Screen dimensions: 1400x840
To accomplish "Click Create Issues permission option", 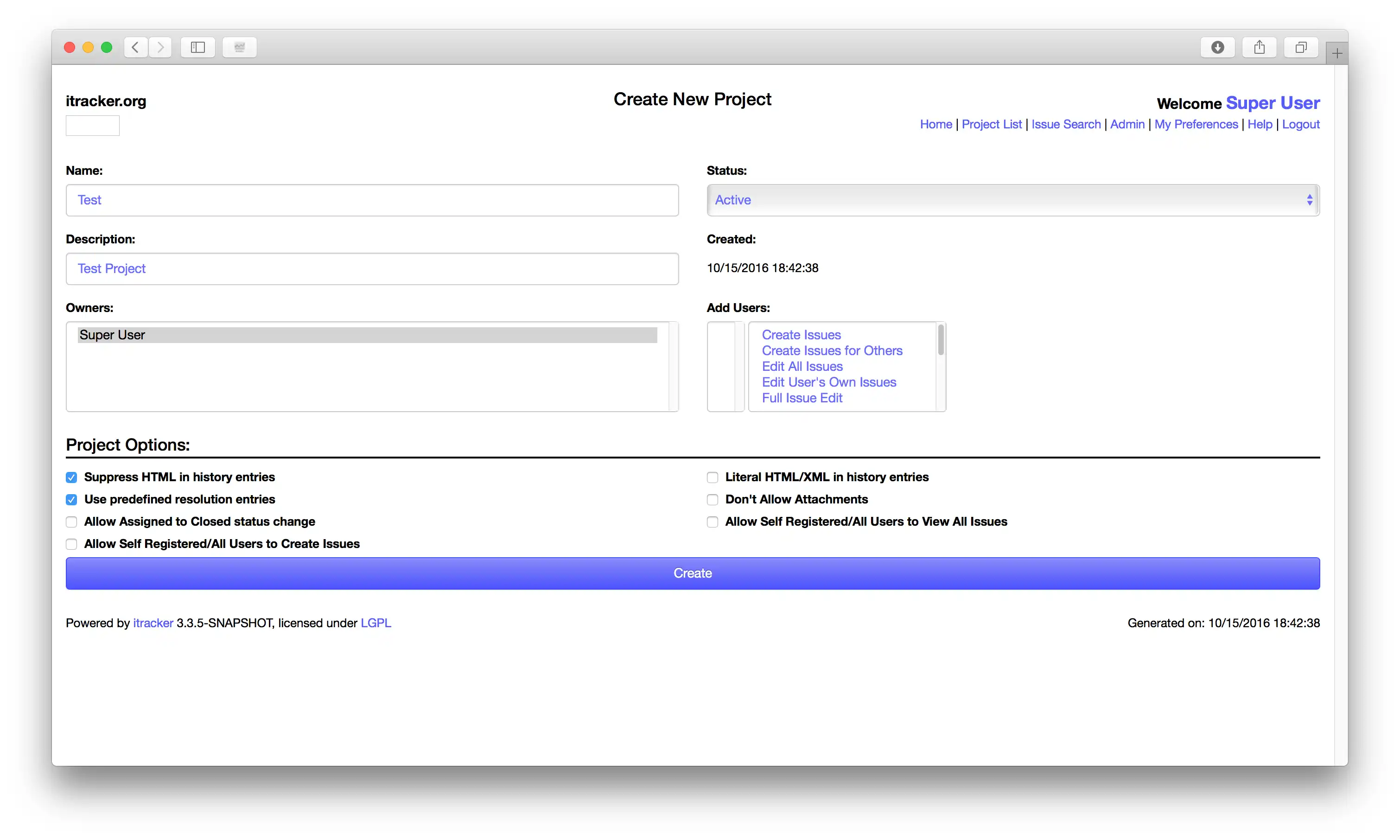I will (x=801, y=333).
